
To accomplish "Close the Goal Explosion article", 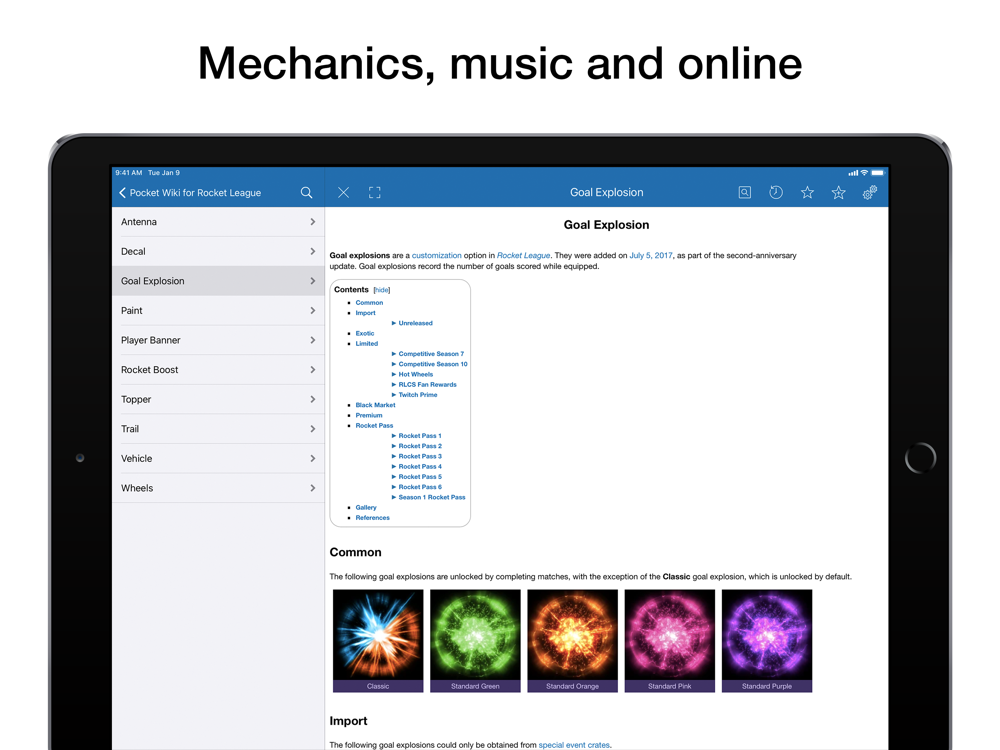I will click(x=343, y=193).
